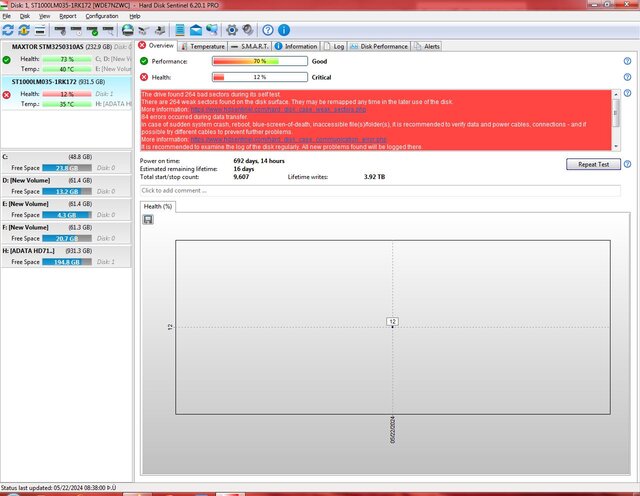Open the Disk Performance tab
640x496 pixels.
[x=379, y=46]
